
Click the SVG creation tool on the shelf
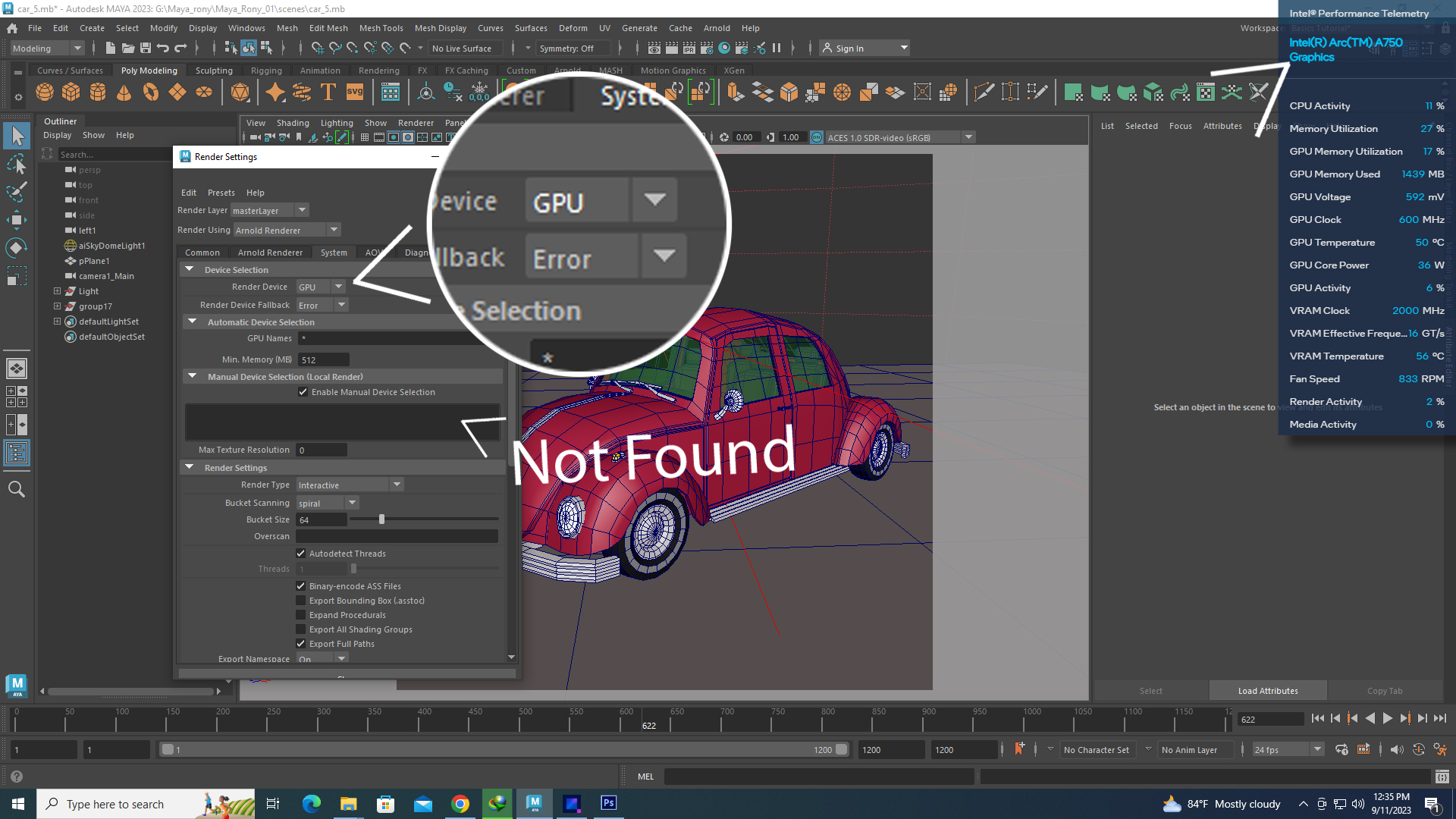(x=354, y=92)
